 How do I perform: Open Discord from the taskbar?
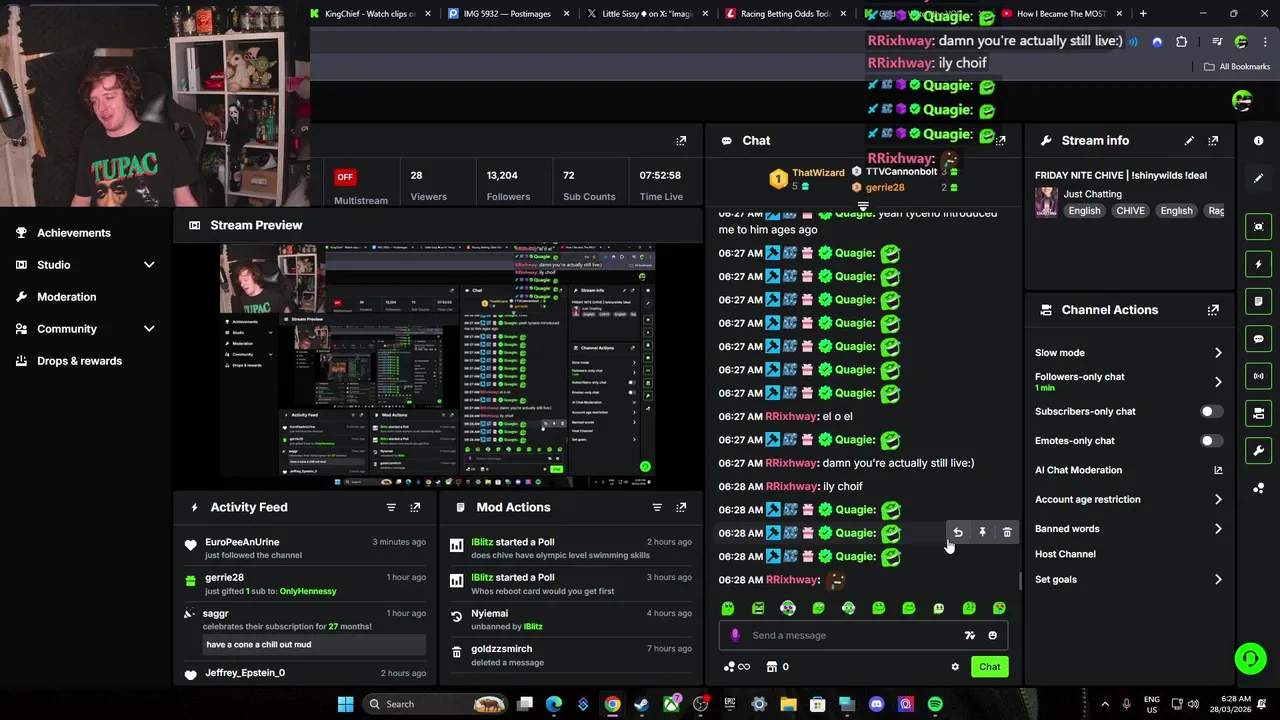click(x=877, y=704)
